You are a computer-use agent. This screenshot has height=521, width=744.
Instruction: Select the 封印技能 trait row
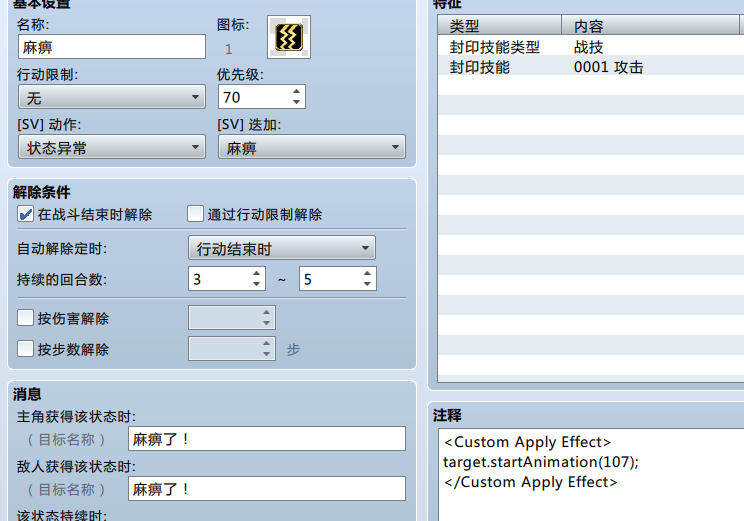tap(591, 67)
